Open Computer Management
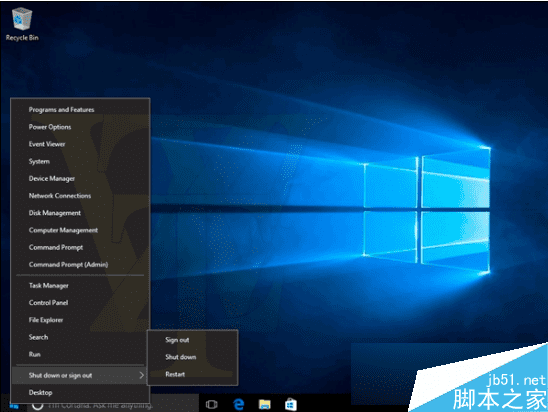 point(81,230)
